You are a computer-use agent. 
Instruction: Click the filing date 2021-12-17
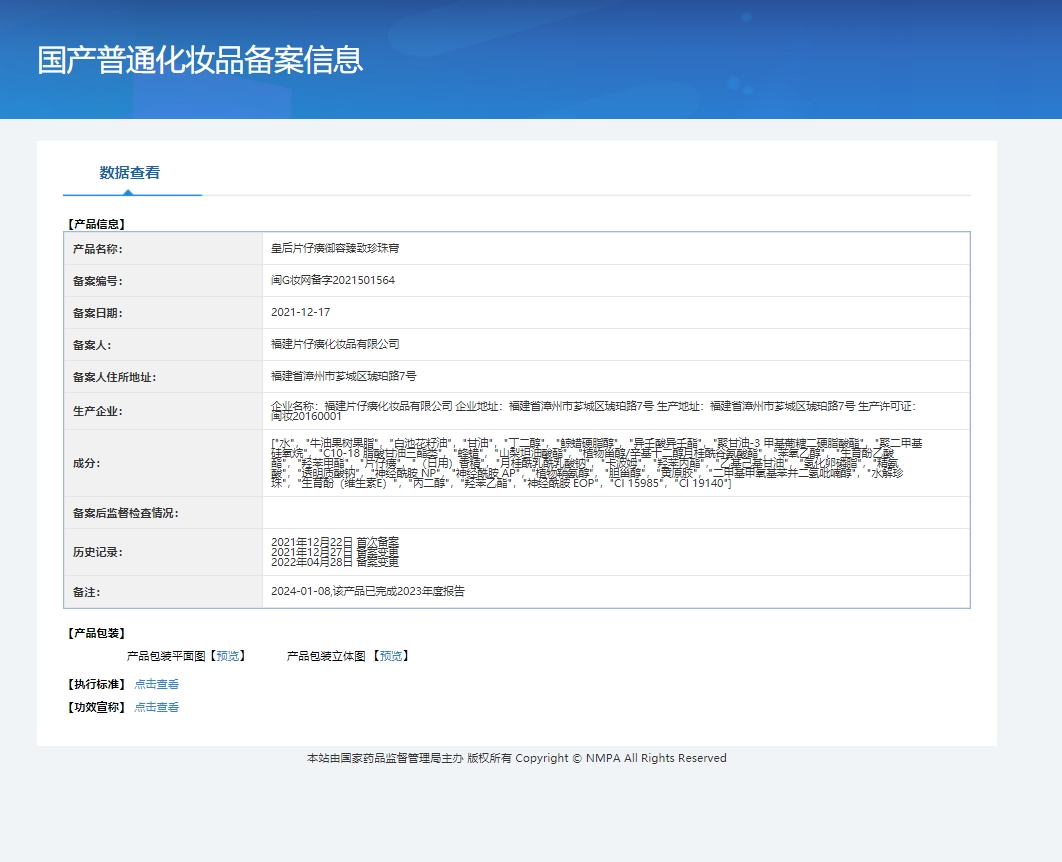tap(300, 312)
